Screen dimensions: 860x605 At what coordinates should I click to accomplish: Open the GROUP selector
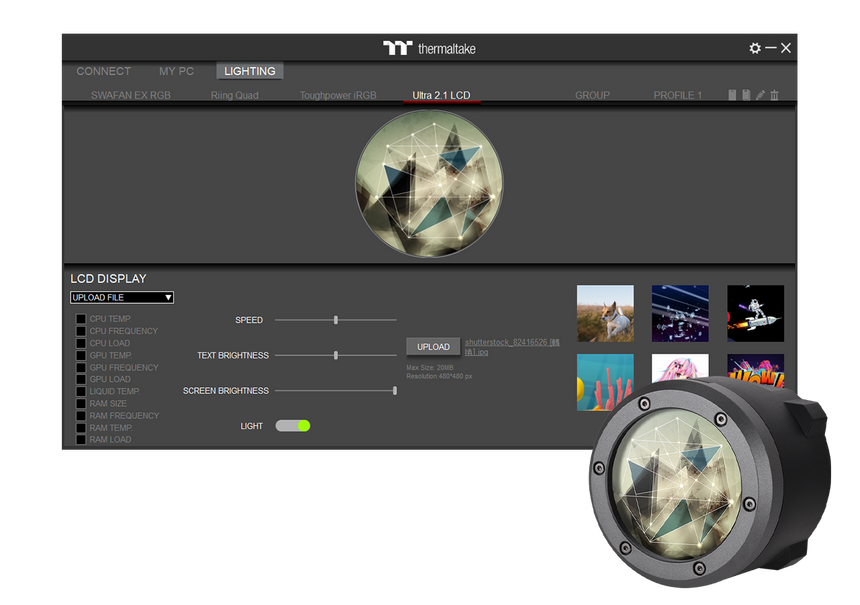point(592,96)
